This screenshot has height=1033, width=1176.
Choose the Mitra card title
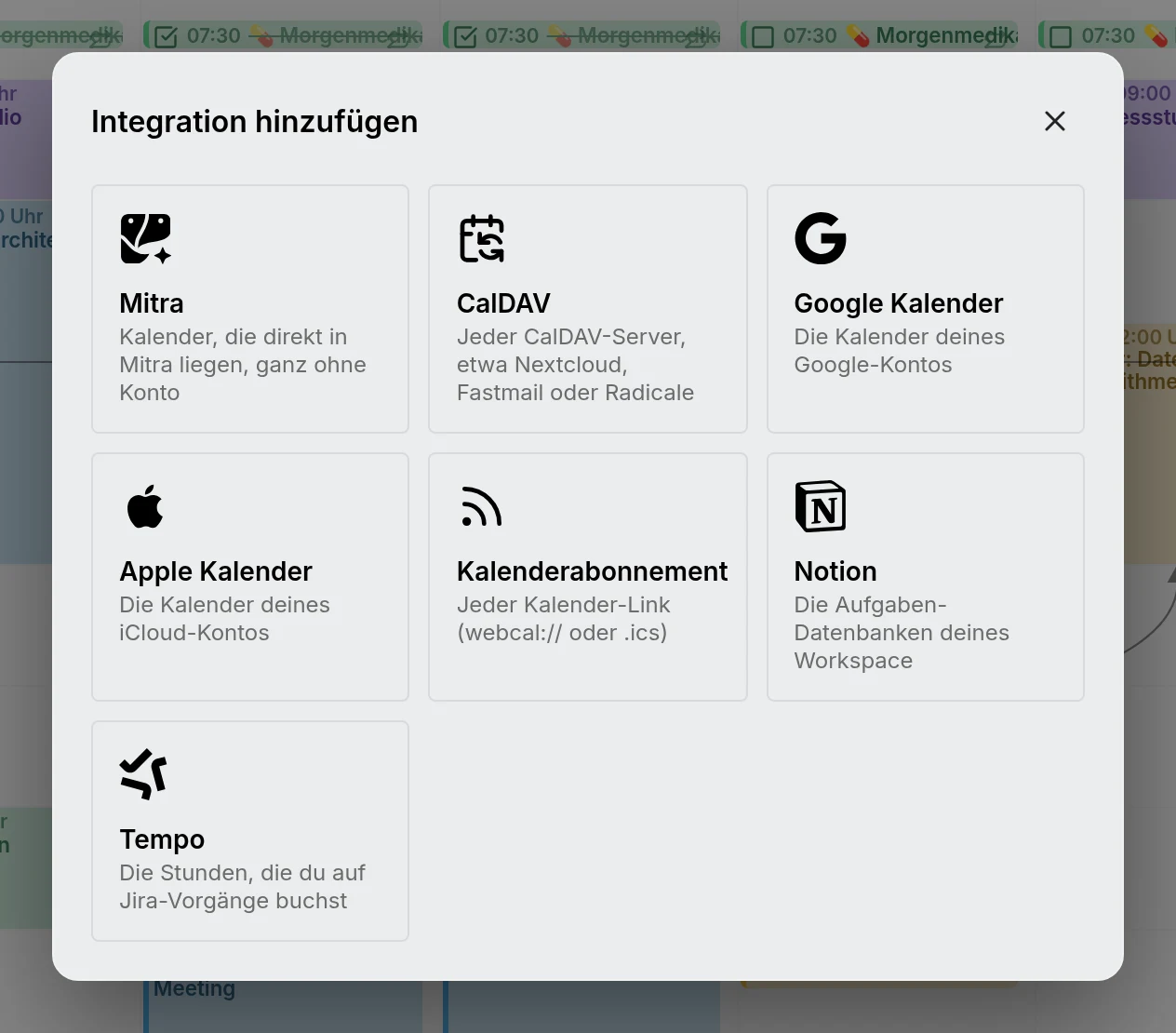point(152,303)
